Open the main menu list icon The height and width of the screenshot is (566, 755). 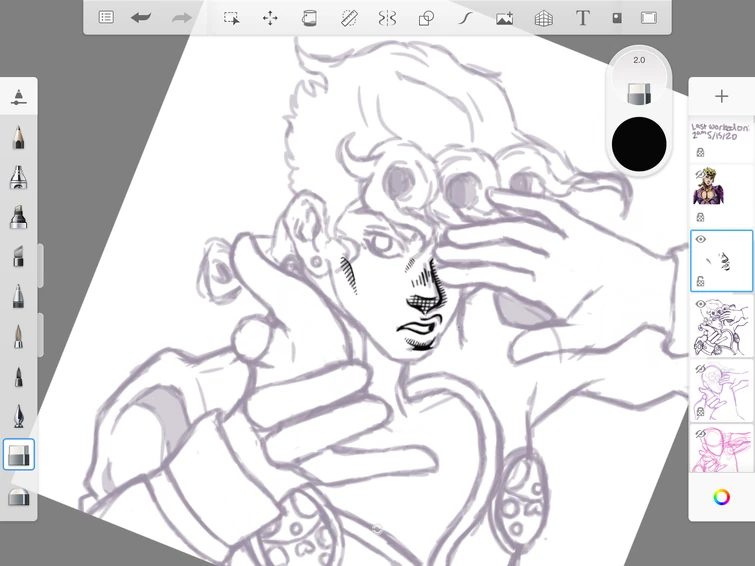(x=106, y=18)
